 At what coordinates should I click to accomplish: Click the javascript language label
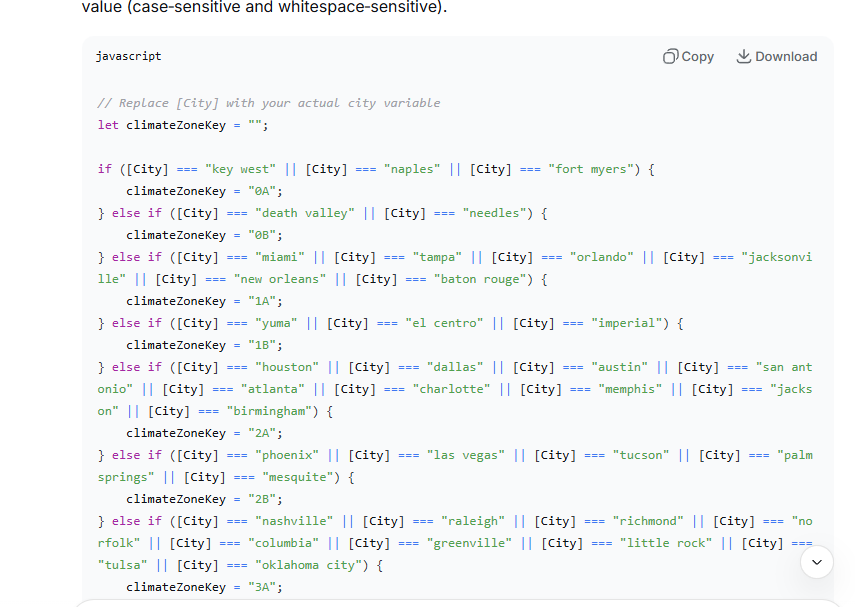(128, 57)
